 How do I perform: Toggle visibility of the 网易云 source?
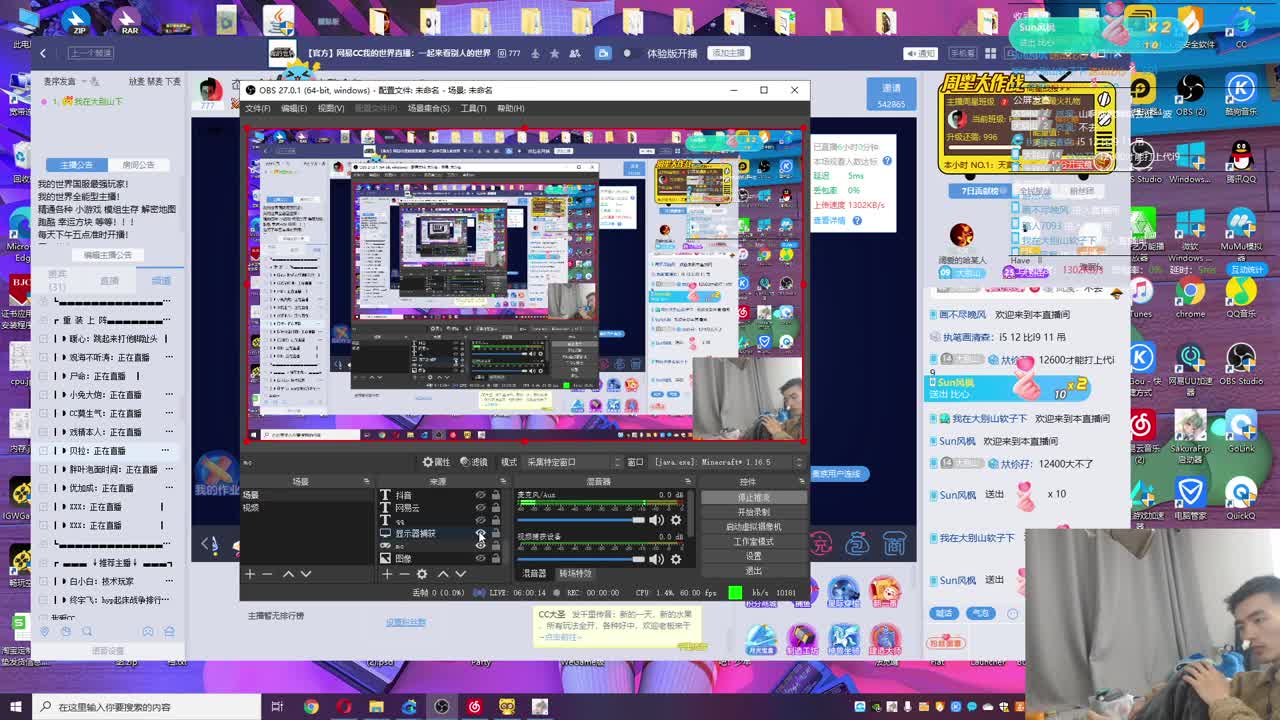[x=480, y=508]
